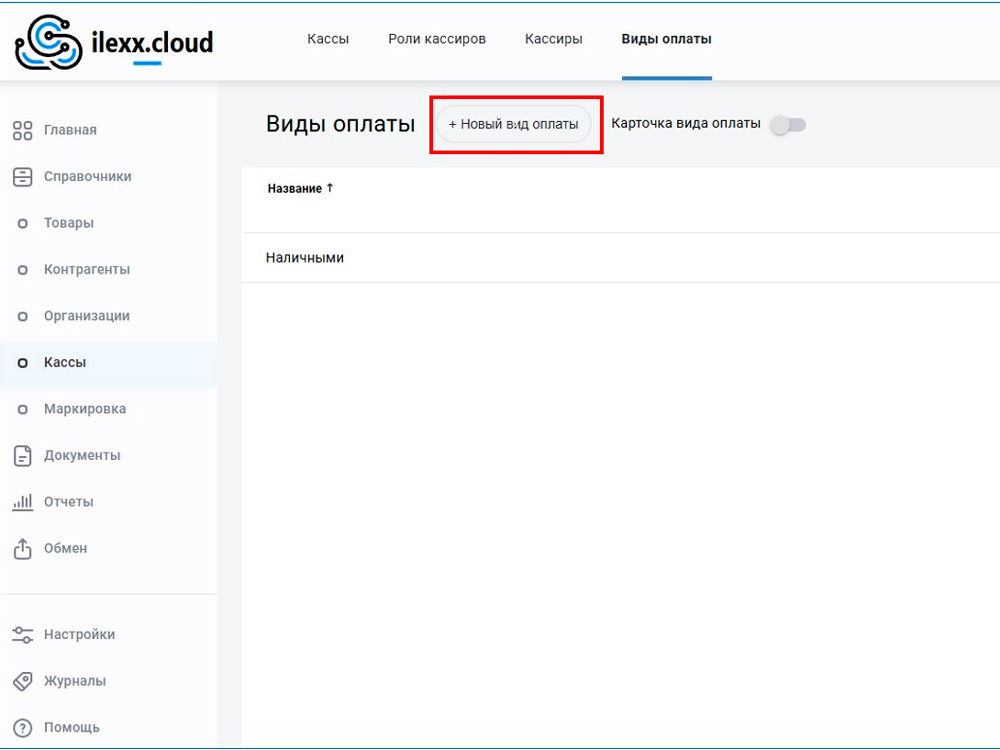Image resolution: width=1000 pixels, height=750 pixels.
Task: Click the Помощь question mark icon
Action: coord(22,728)
